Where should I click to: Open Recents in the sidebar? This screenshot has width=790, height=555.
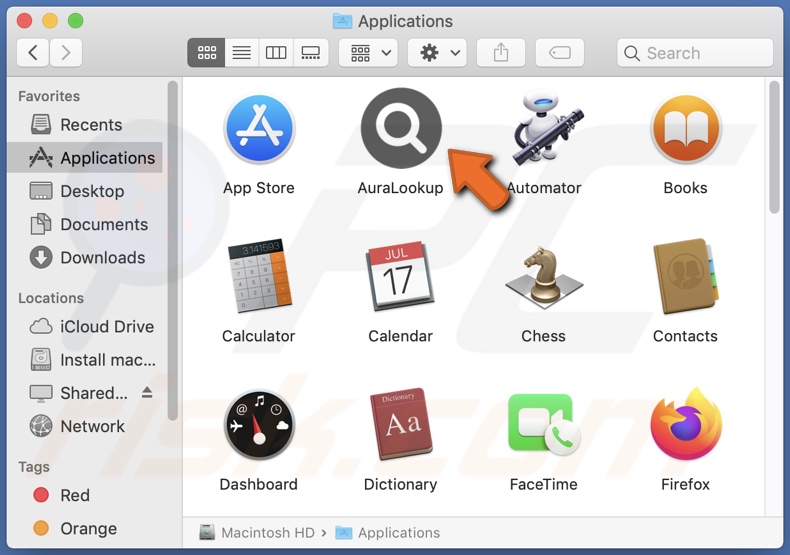[x=85, y=124]
